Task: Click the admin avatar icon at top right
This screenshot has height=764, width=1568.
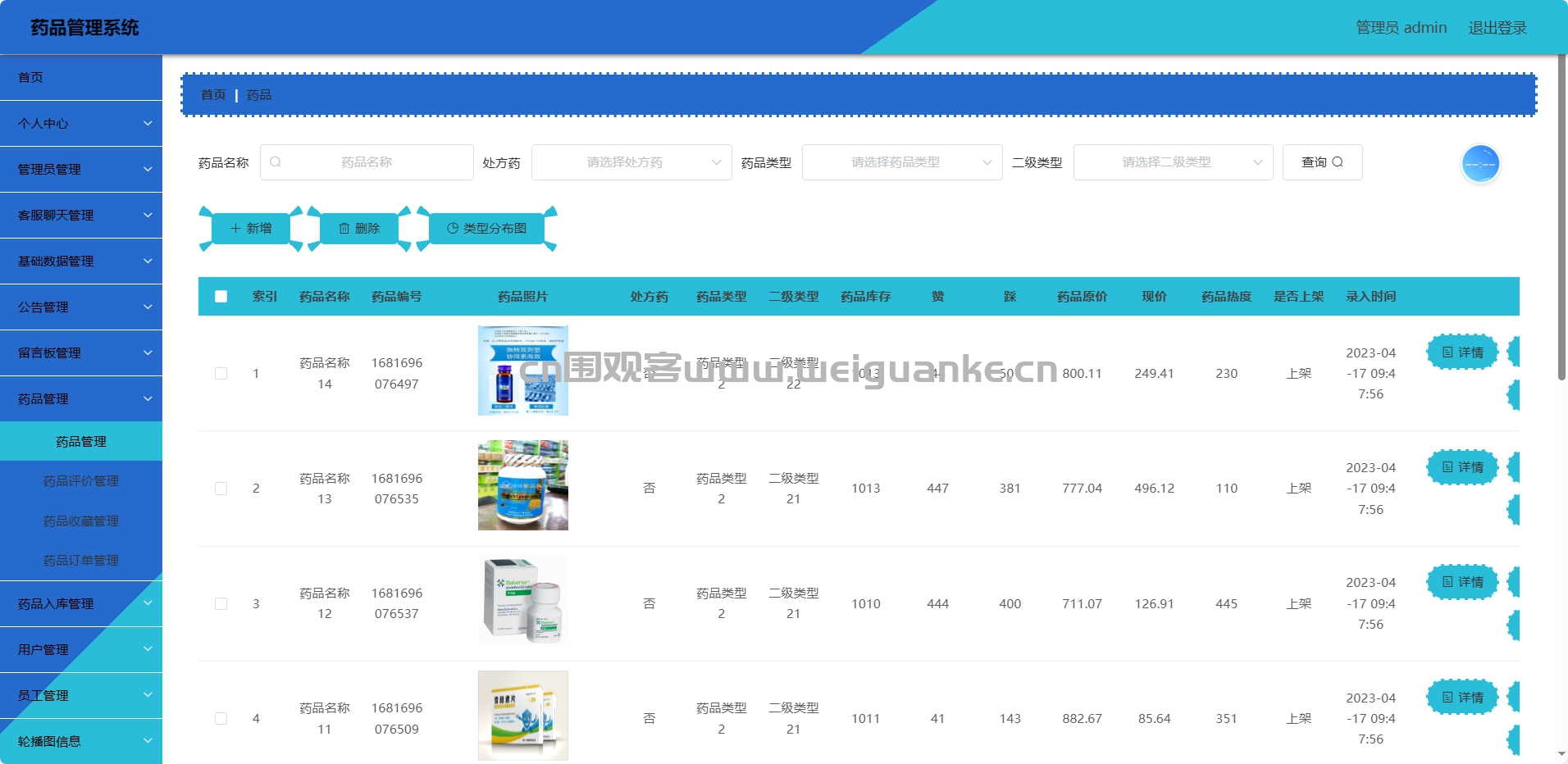Action: (1479, 163)
